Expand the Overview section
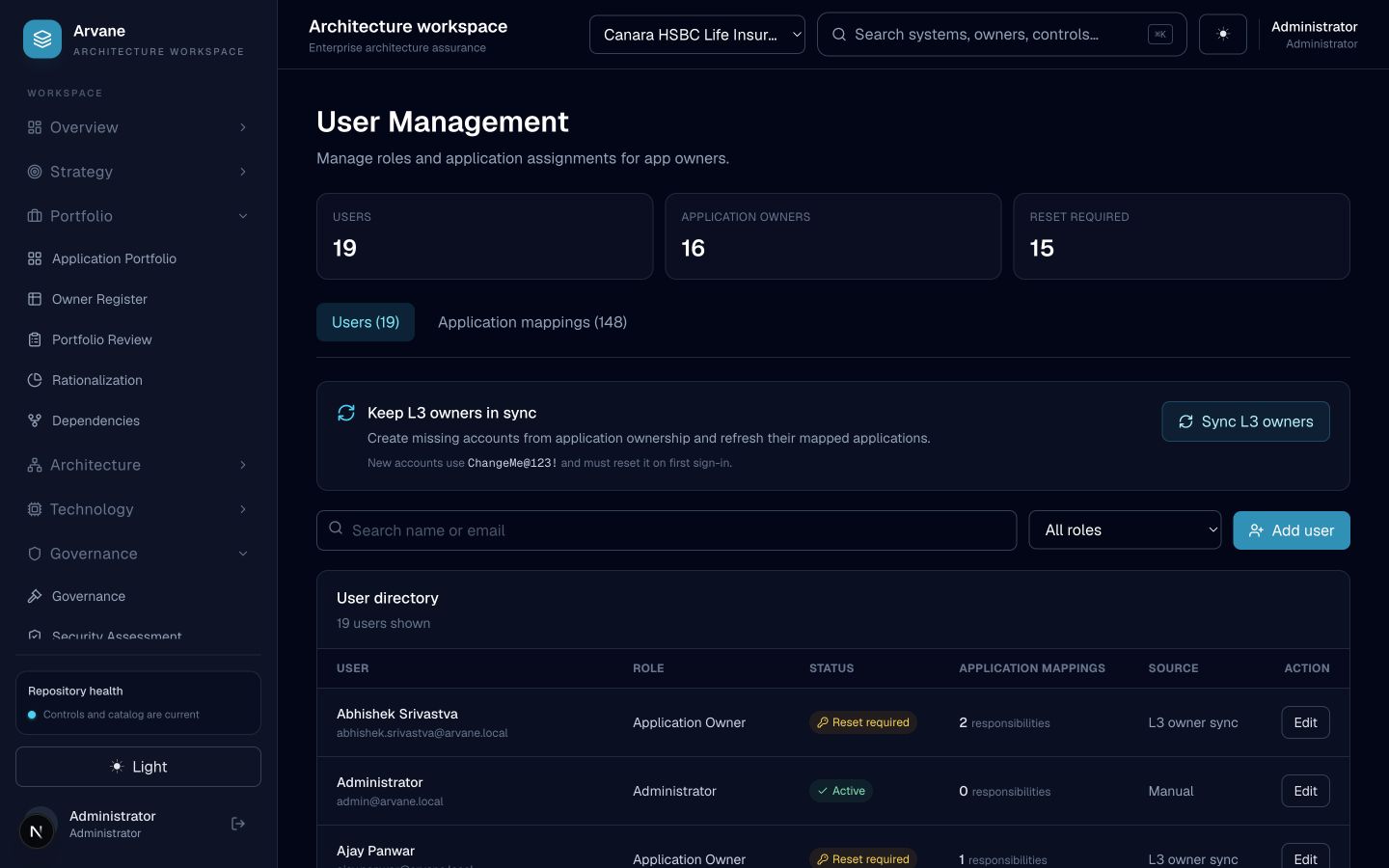The height and width of the screenshot is (868, 1389). coord(138,127)
